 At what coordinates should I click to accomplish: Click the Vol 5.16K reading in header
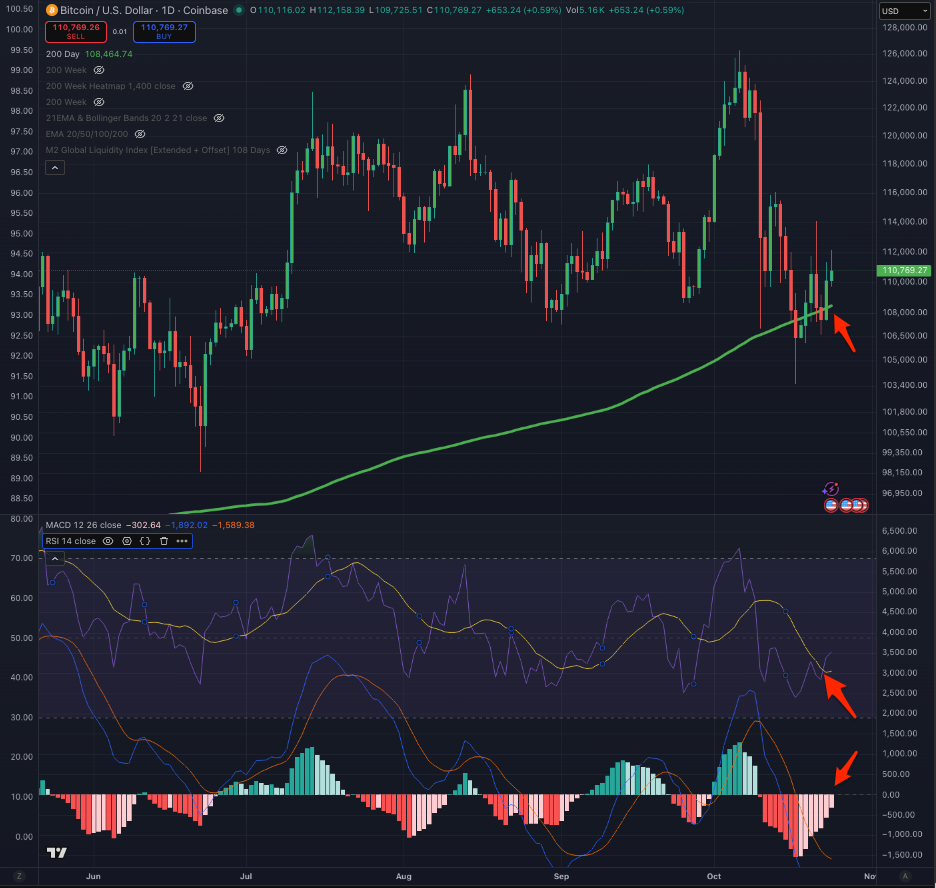click(x=584, y=10)
